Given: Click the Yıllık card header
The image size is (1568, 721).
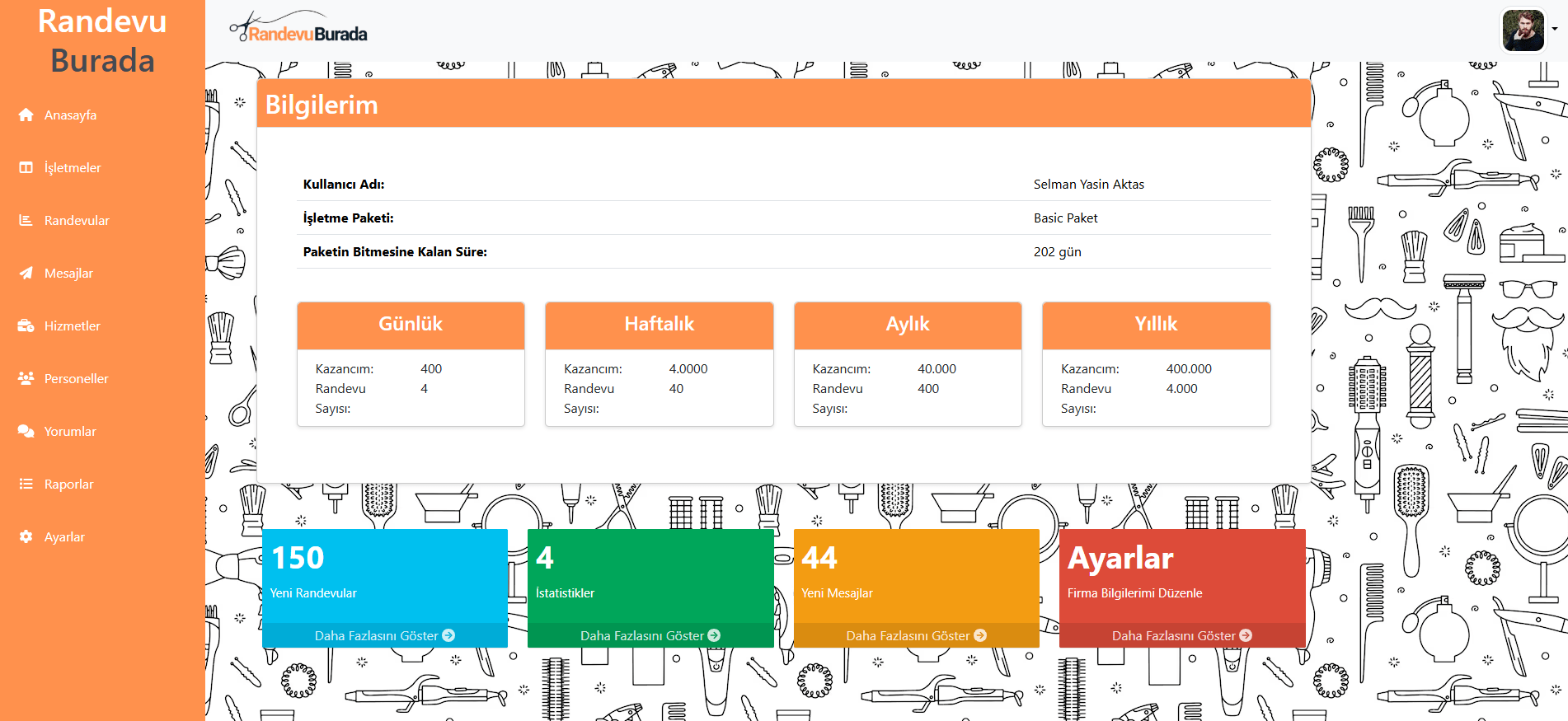Looking at the screenshot, I should [x=1157, y=325].
